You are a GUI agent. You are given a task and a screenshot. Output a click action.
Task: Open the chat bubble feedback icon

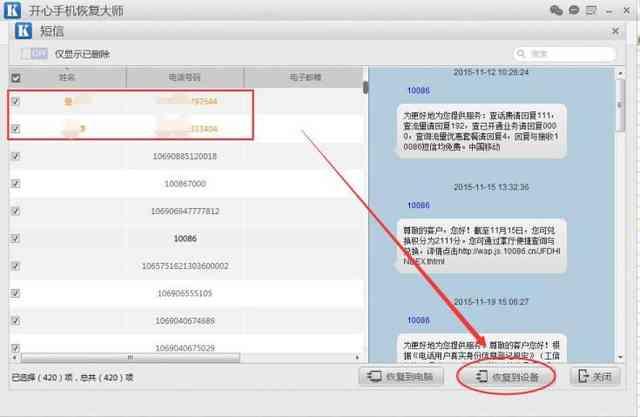574,10
